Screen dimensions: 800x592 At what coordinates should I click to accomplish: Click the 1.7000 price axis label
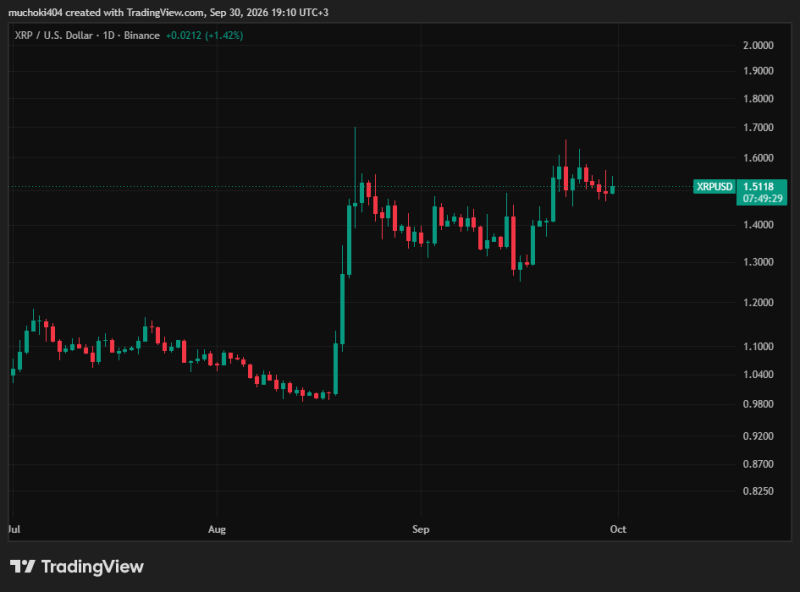pyautogui.click(x=758, y=128)
